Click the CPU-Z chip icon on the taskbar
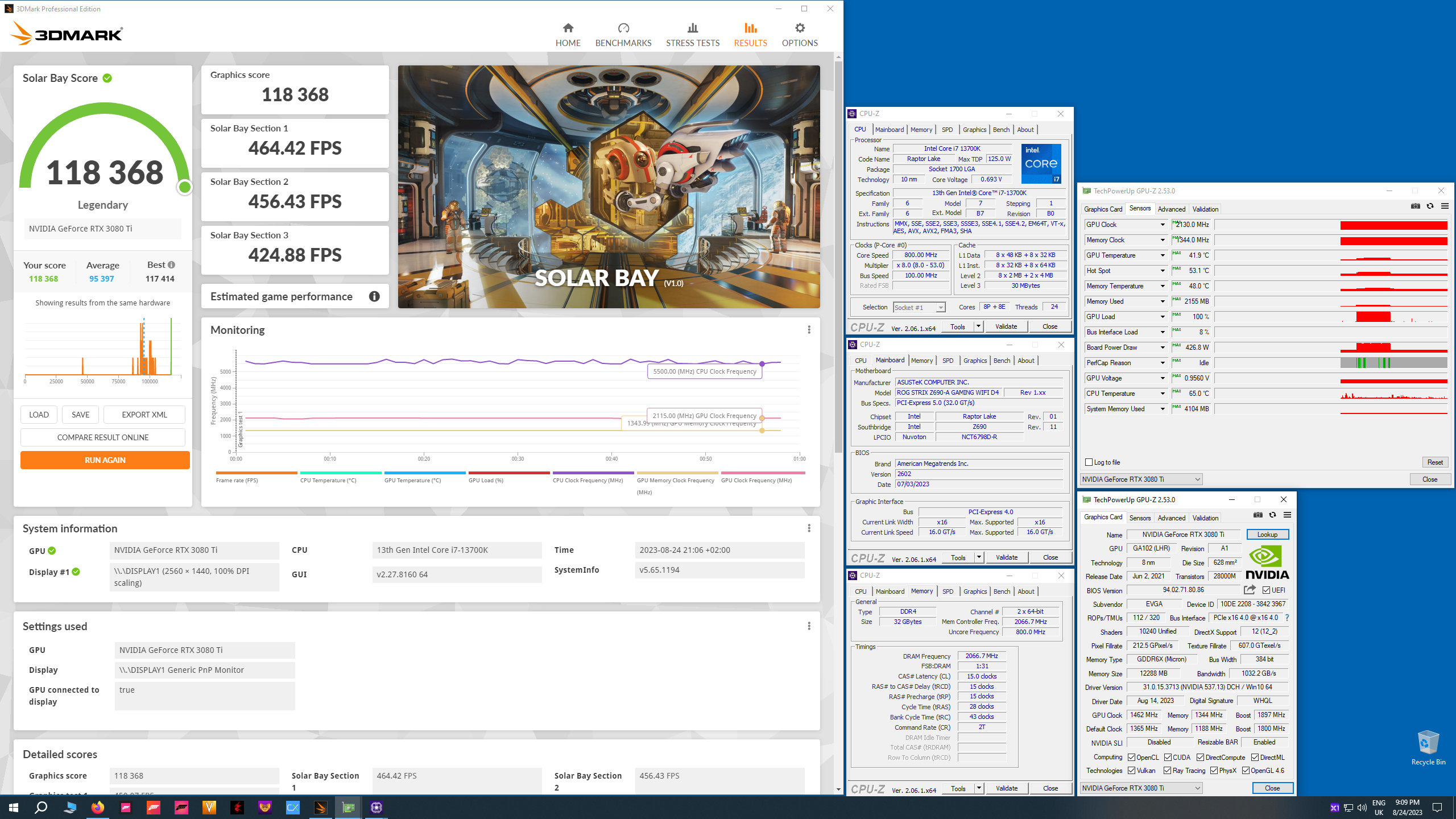Screen dimensions: 1456x819 [376, 807]
